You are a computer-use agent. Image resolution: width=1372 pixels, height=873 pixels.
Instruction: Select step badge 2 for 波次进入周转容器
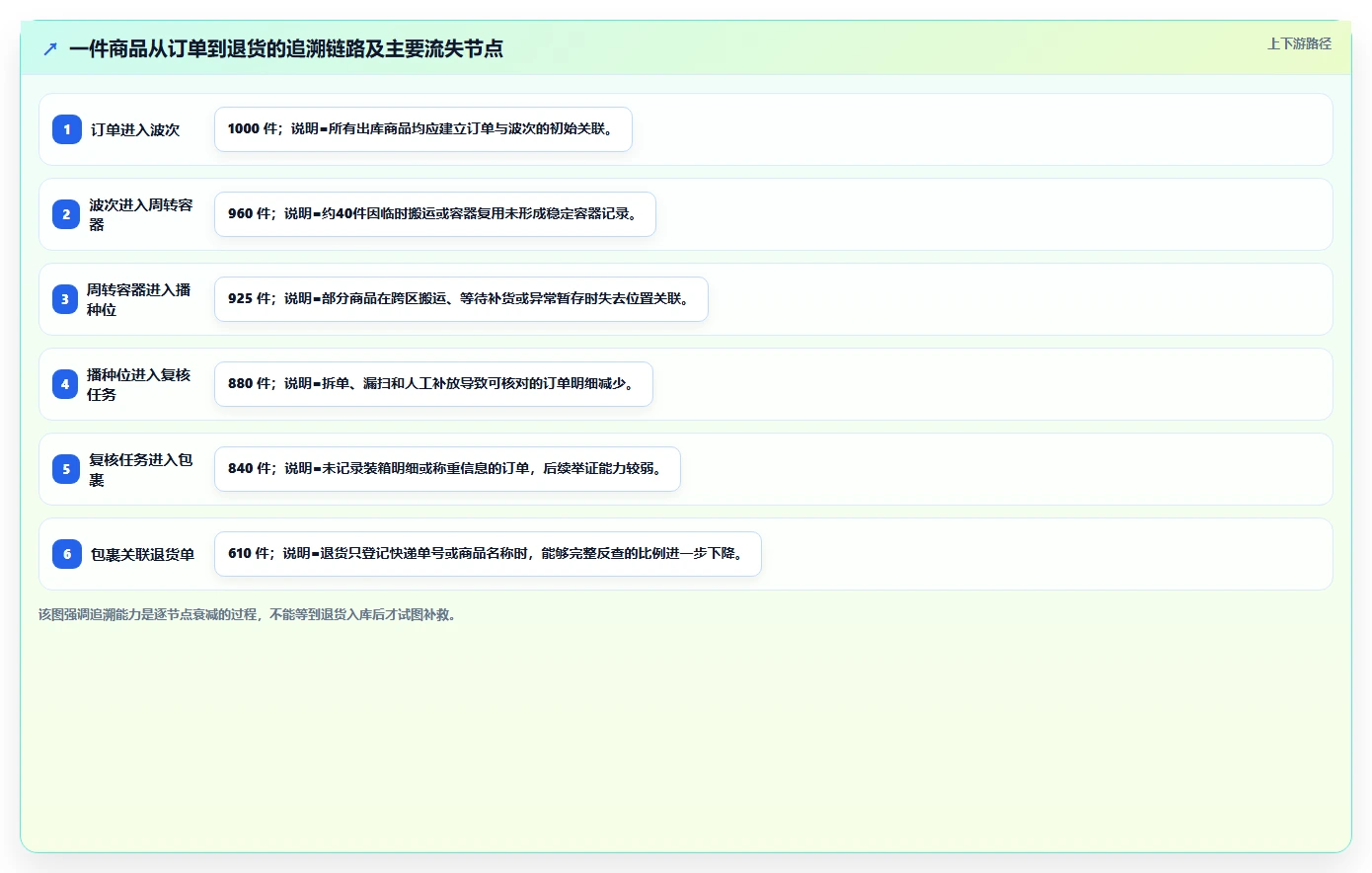[x=67, y=214]
